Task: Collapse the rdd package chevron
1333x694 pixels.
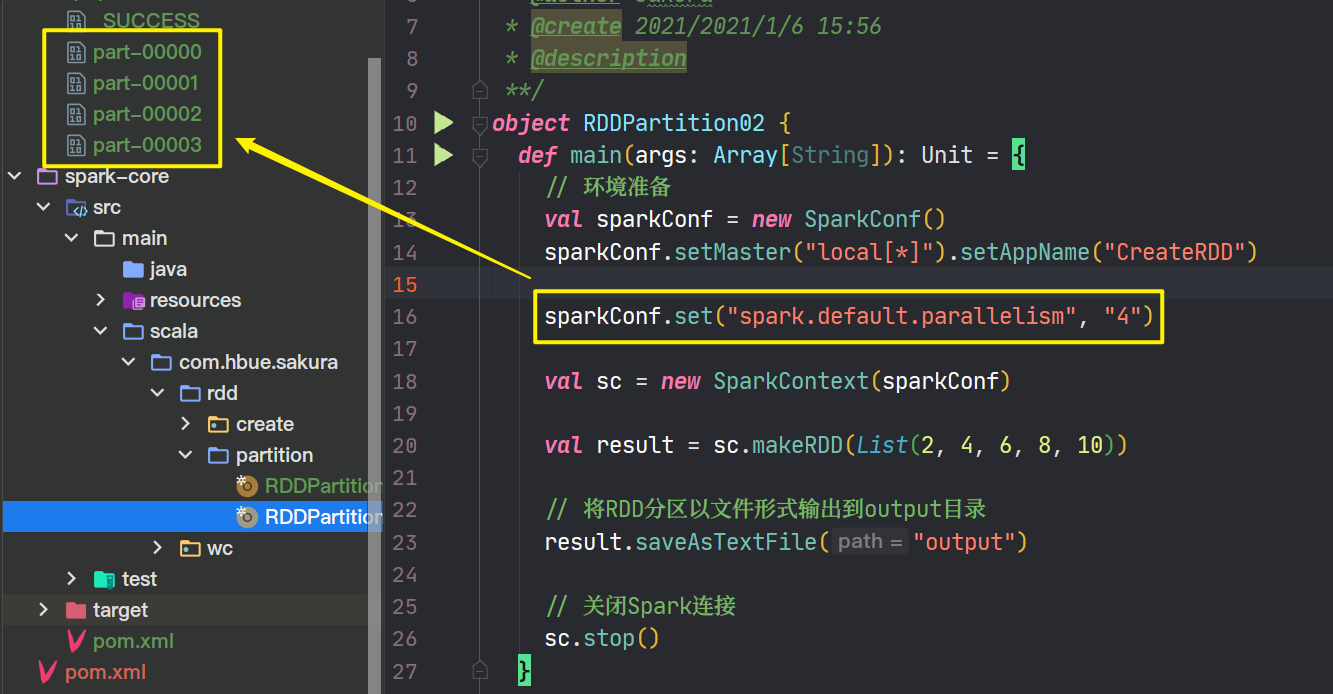Action: (157, 394)
